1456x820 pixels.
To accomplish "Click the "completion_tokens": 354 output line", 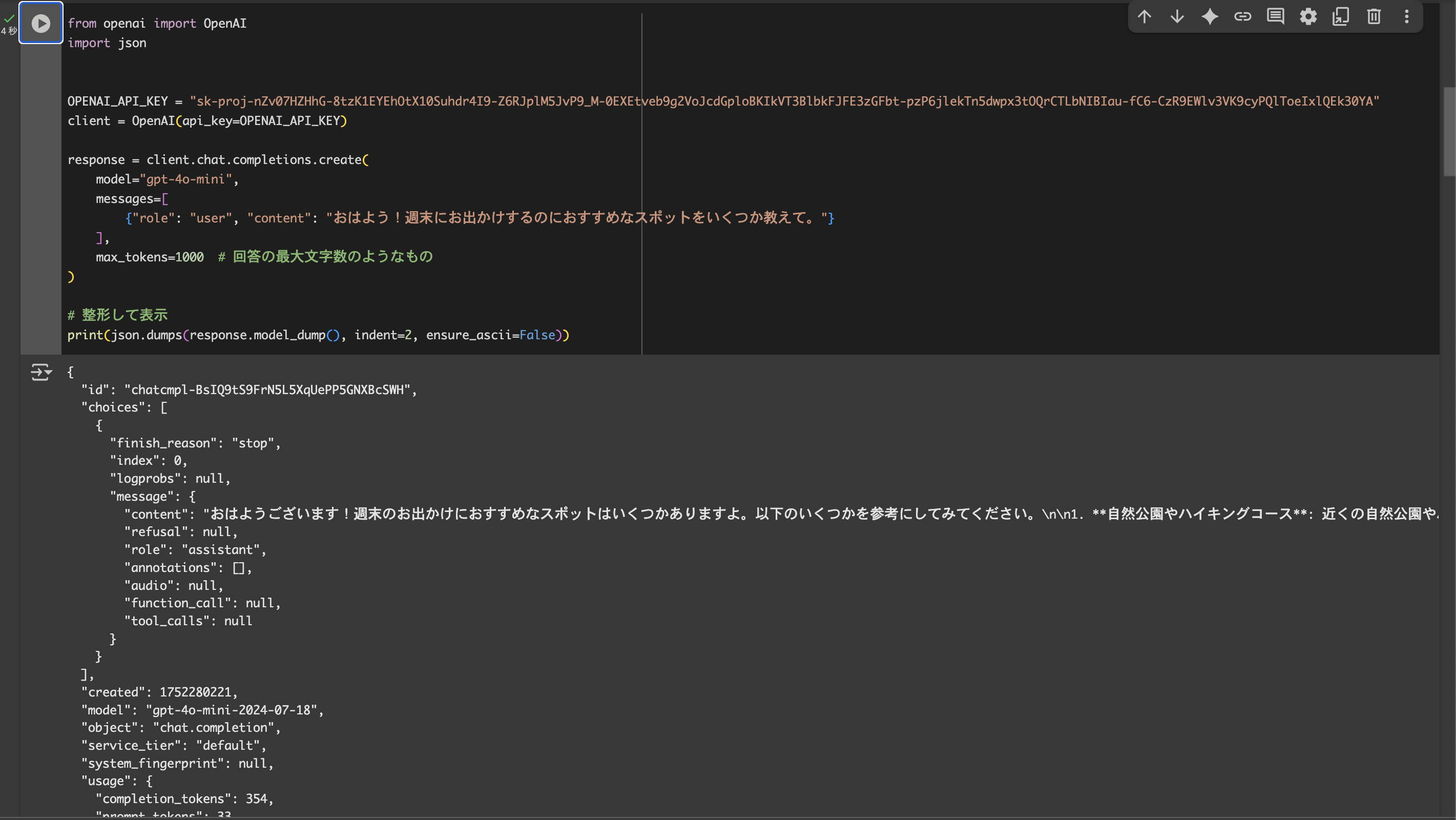I will pos(184,798).
